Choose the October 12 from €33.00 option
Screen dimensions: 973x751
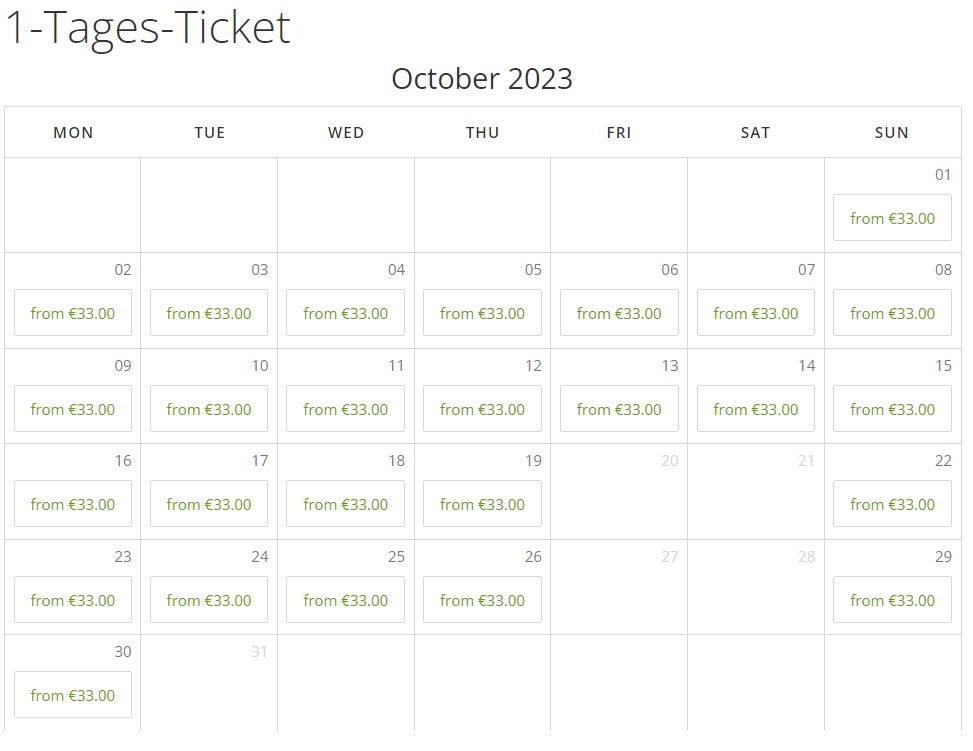click(482, 409)
